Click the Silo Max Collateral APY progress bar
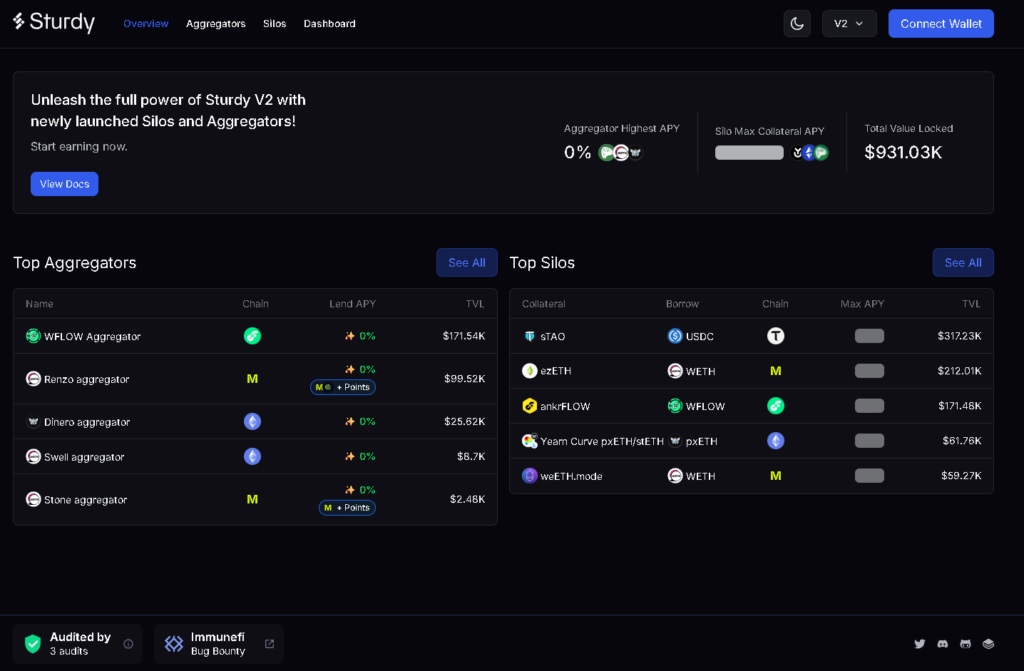1024x671 pixels. [749, 152]
